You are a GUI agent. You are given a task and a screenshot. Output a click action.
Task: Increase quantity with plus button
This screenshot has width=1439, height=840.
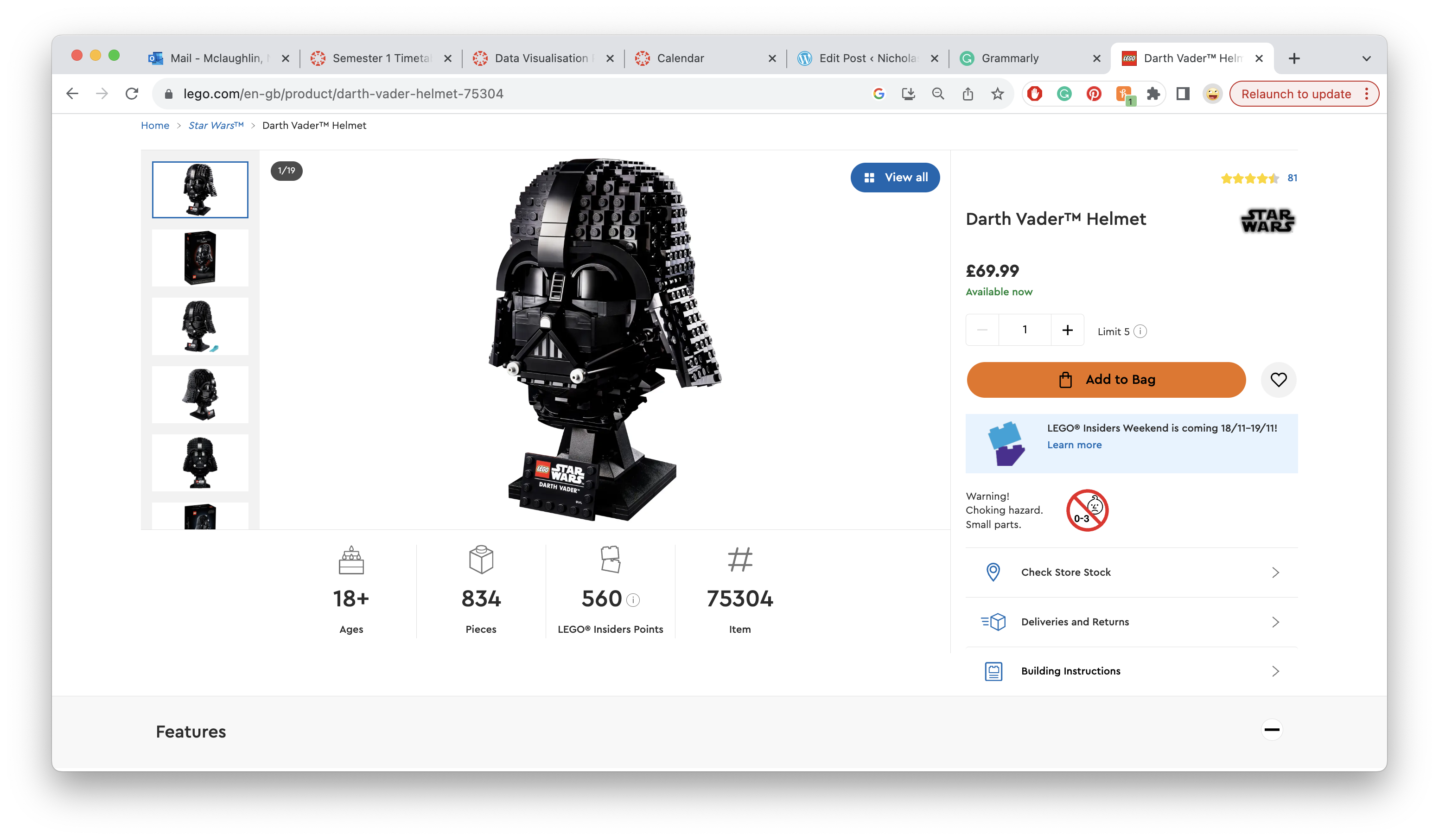click(x=1067, y=330)
